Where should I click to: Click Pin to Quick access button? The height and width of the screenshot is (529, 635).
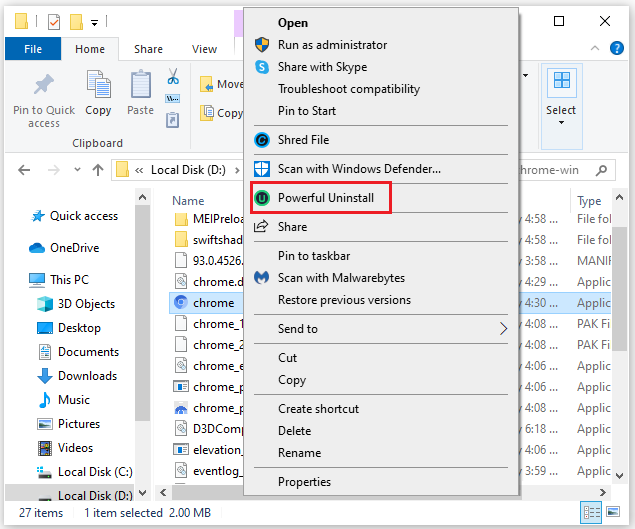[x=44, y=99]
